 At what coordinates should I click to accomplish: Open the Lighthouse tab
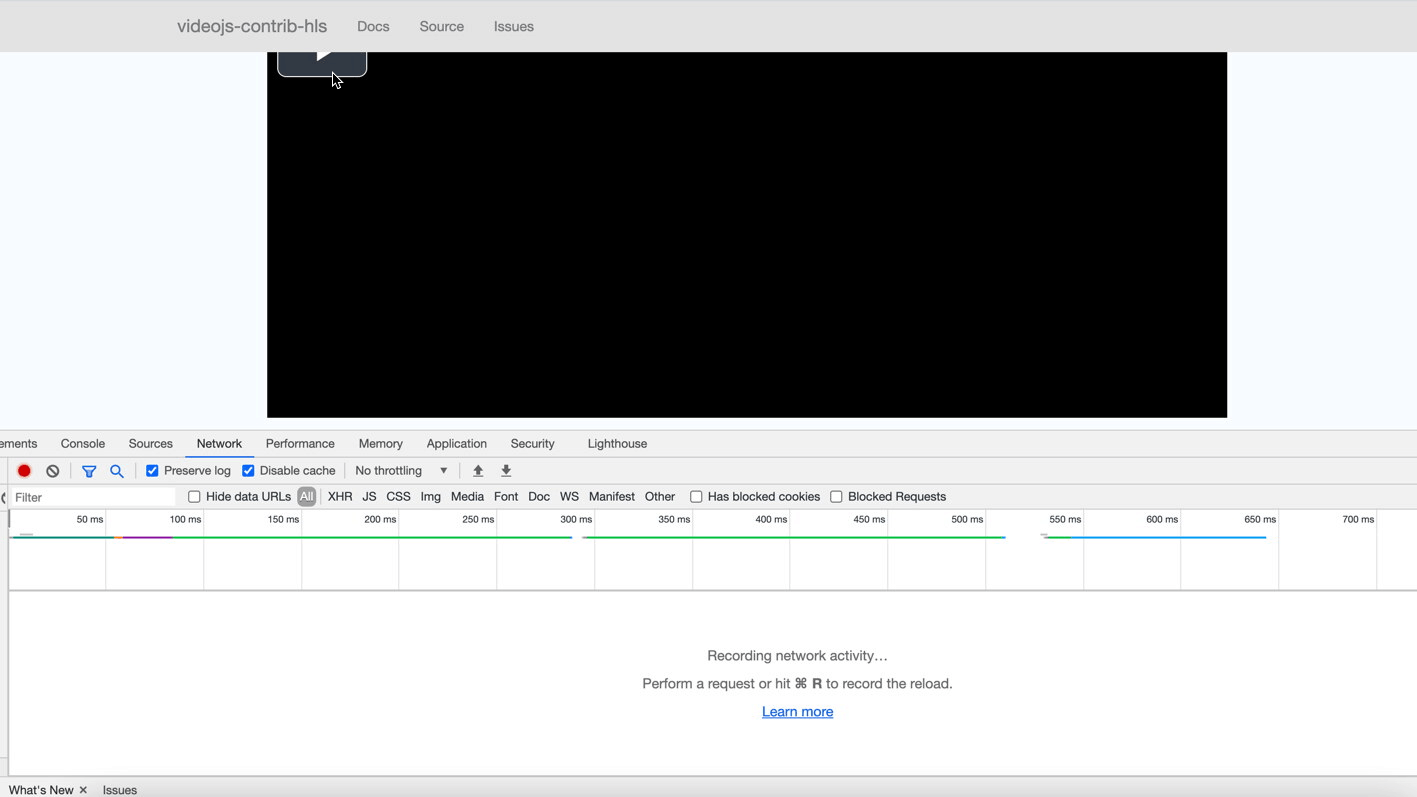tap(617, 444)
